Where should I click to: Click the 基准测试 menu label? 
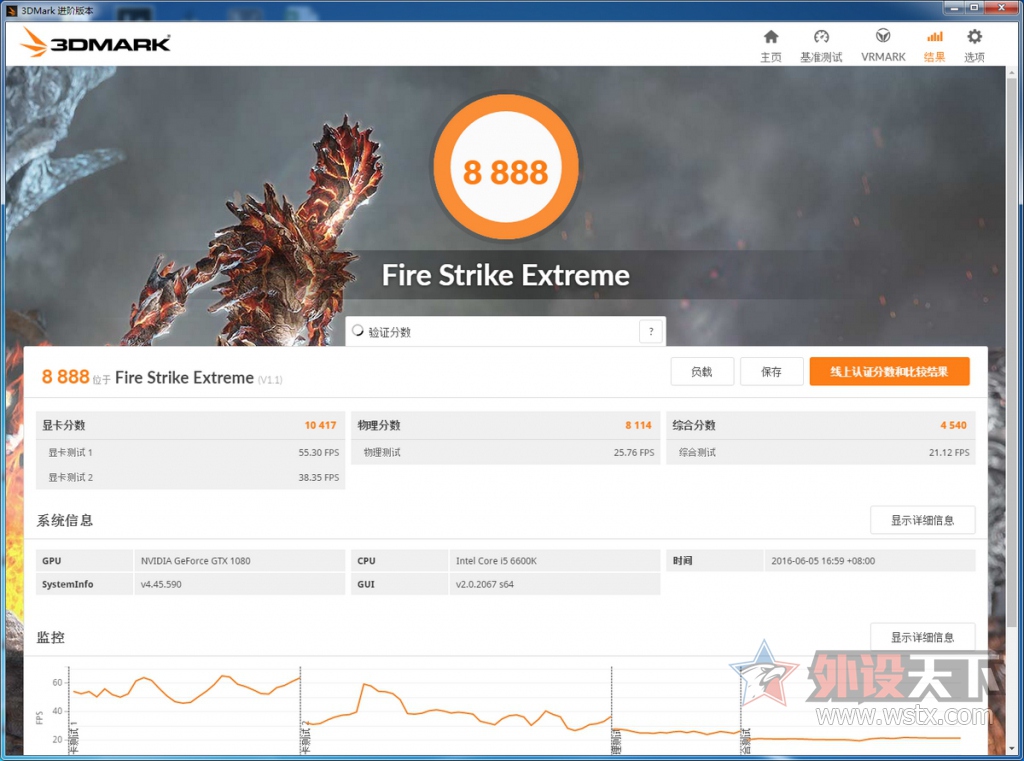coord(822,57)
